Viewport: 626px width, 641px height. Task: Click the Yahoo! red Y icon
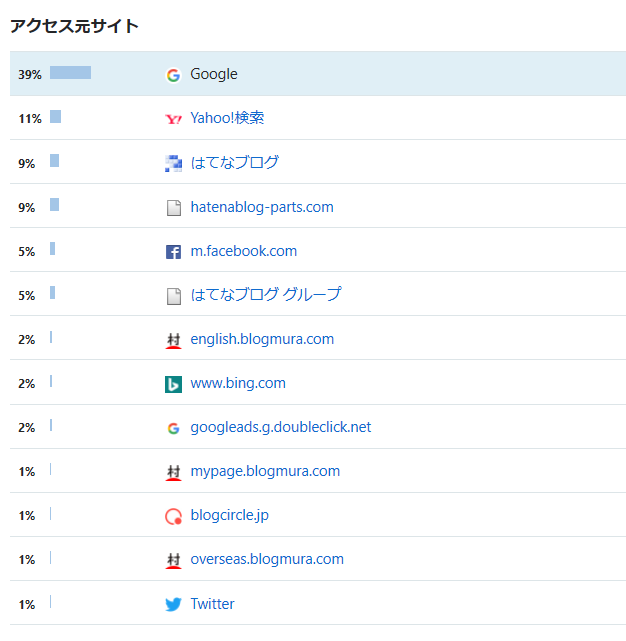pos(173,119)
